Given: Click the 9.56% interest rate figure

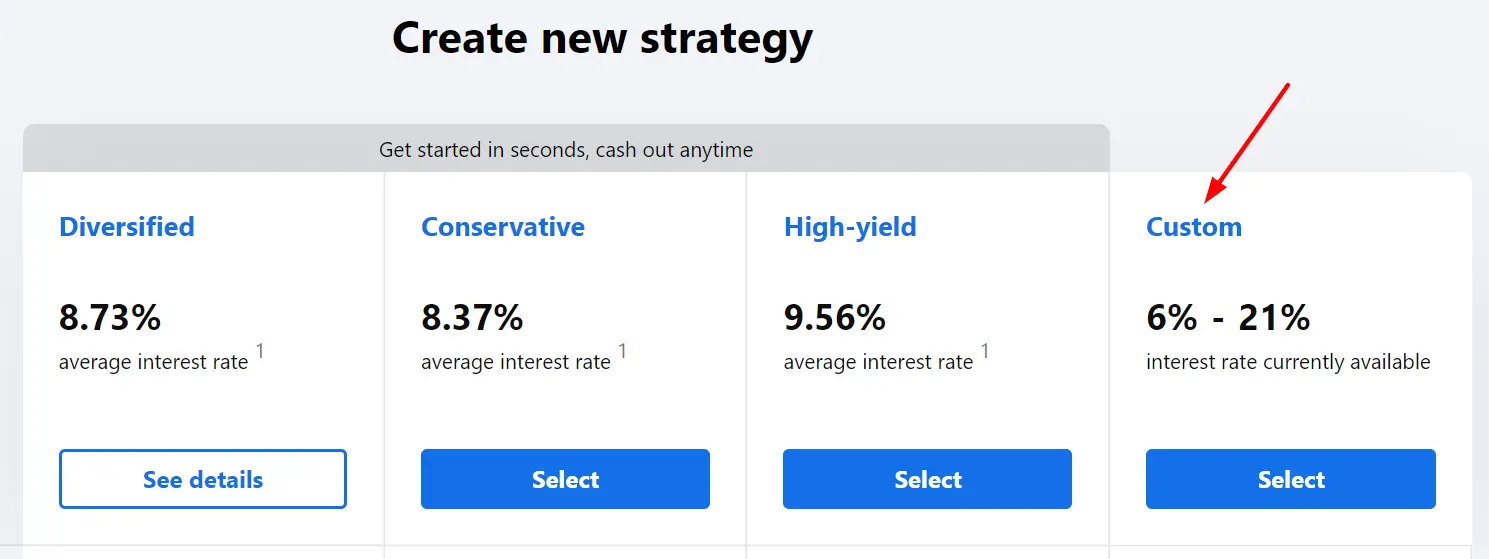Looking at the screenshot, I should [x=835, y=318].
